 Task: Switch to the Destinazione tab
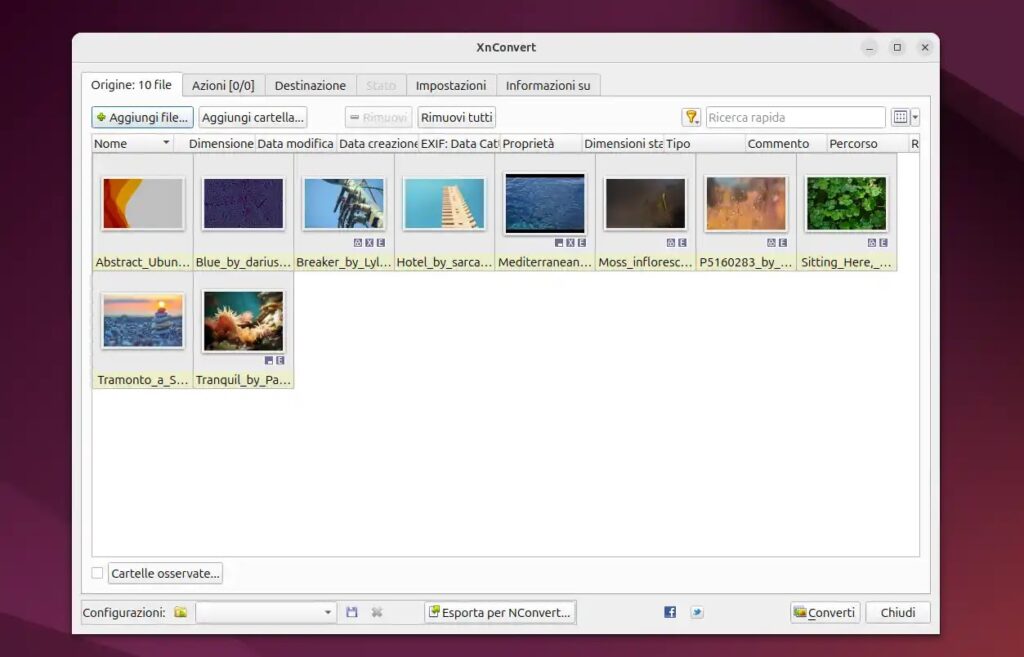pyautogui.click(x=310, y=85)
